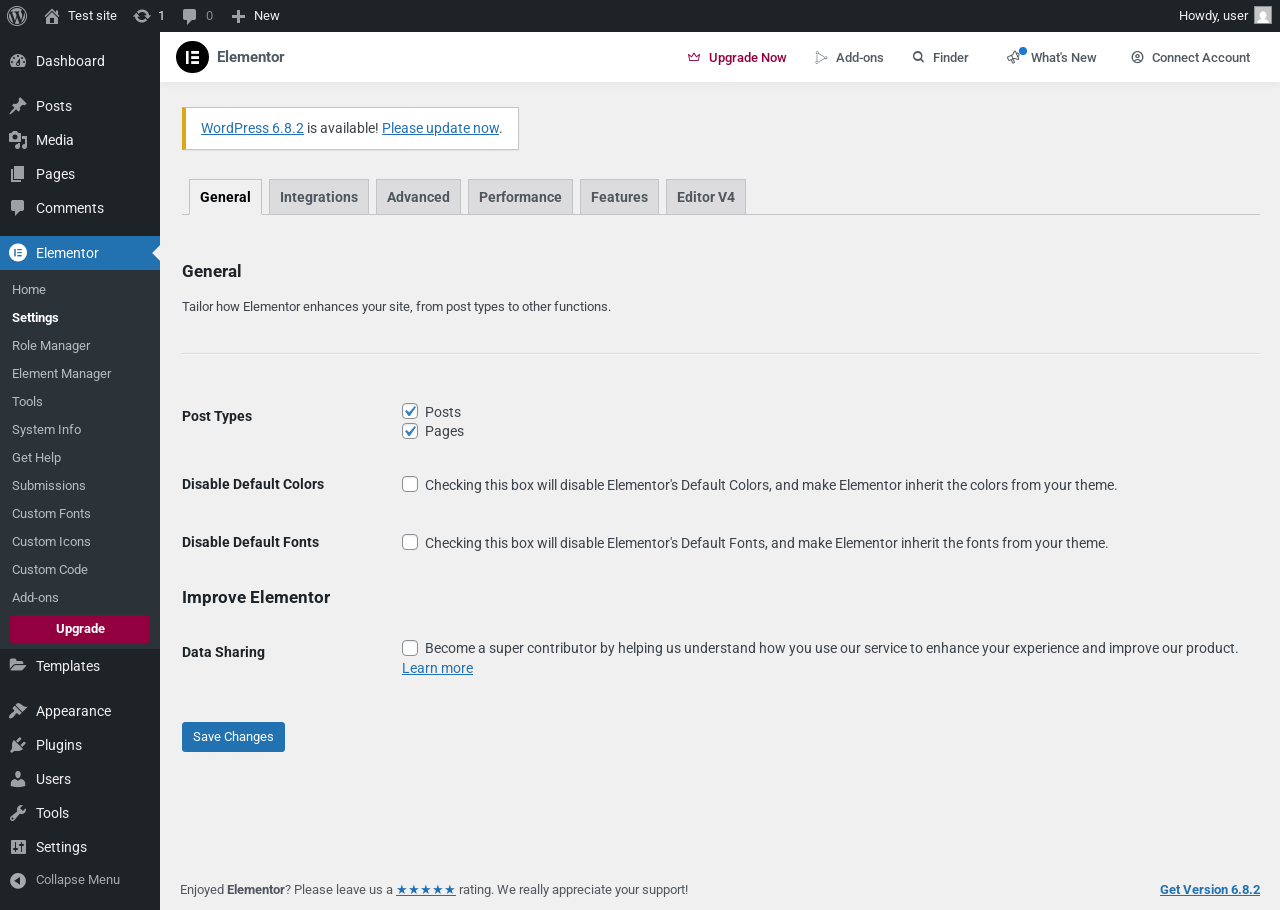Click the Test site name text
Screen dimensions: 1280x910
pos(92,16)
